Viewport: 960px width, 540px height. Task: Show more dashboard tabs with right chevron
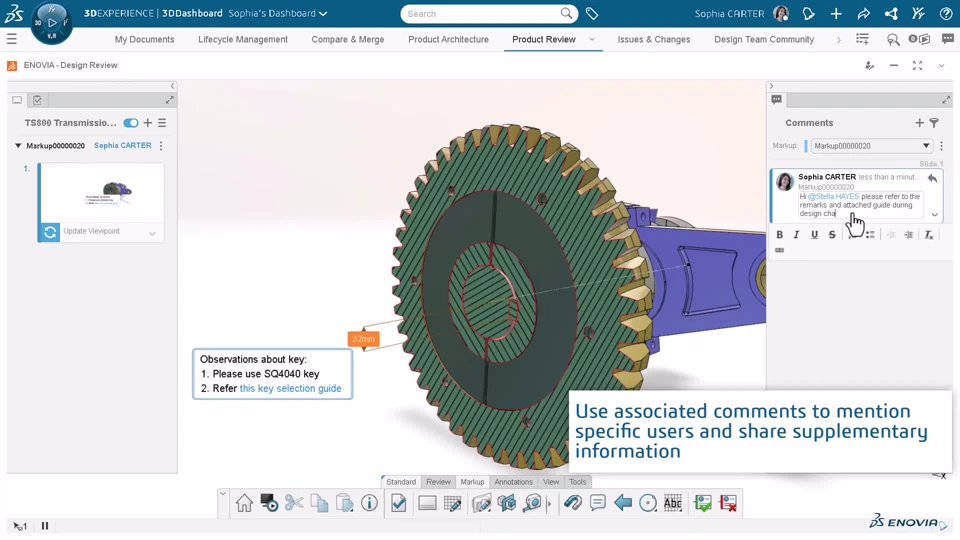pos(838,40)
